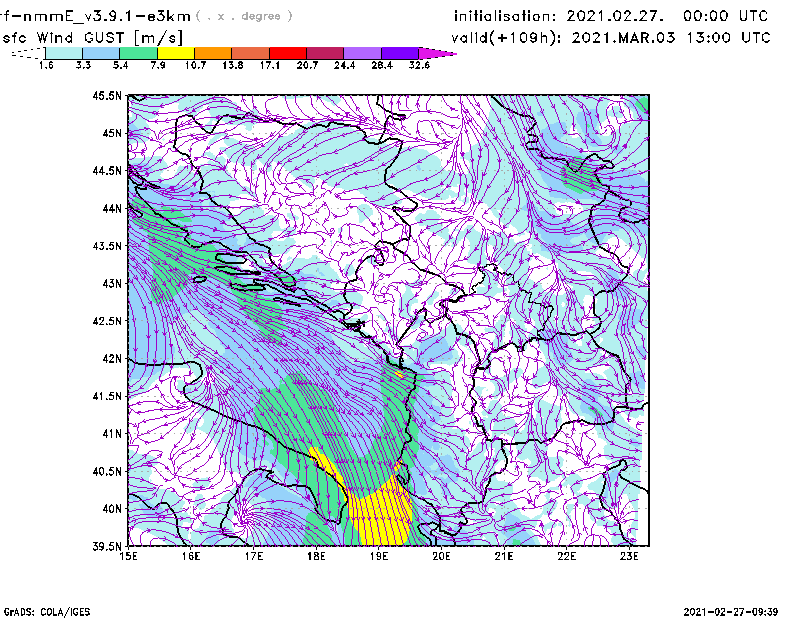Click the legend value '24.4'
The image size is (800, 618).
coord(344,65)
